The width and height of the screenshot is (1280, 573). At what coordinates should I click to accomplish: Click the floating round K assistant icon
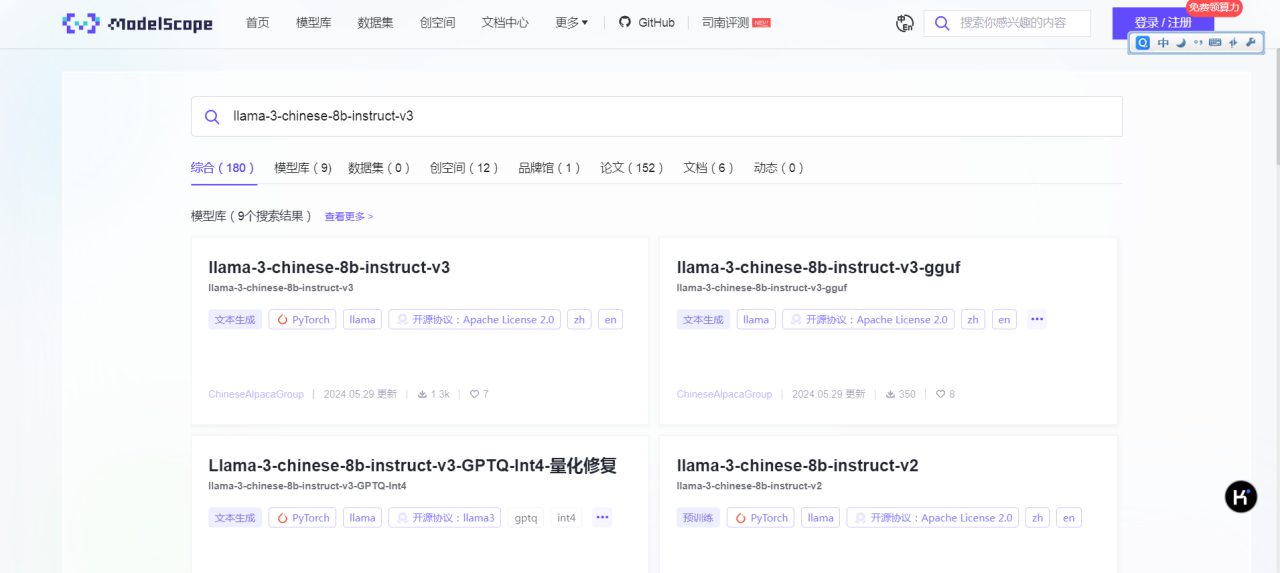click(1241, 497)
